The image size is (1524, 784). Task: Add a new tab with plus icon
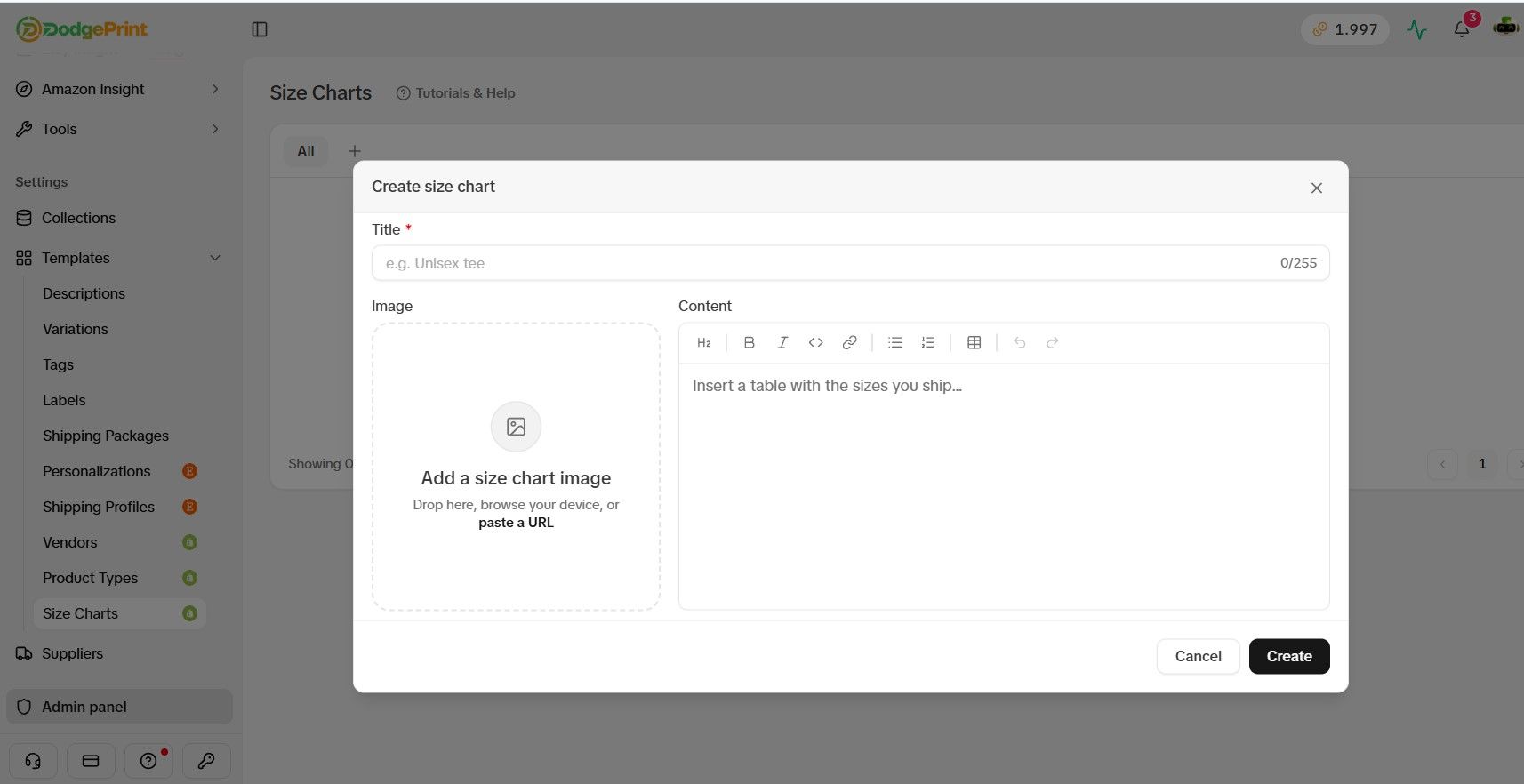pos(355,152)
